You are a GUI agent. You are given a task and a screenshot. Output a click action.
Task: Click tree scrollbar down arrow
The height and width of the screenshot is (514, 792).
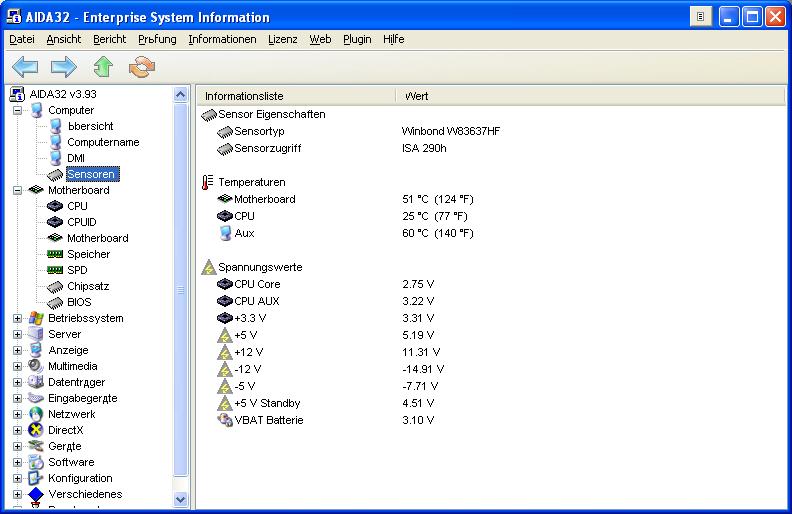(181, 499)
